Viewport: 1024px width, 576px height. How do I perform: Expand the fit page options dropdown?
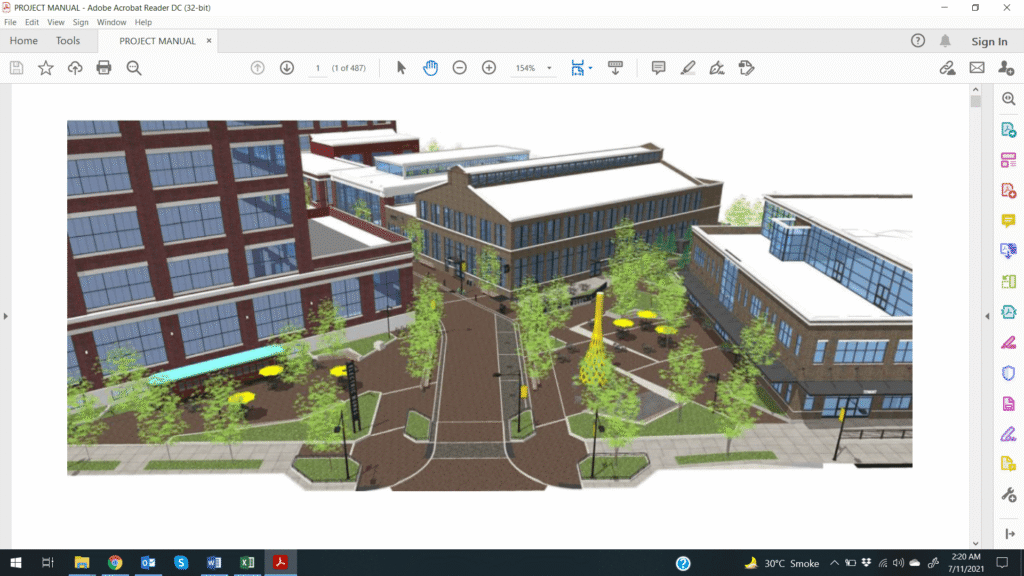coord(590,68)
